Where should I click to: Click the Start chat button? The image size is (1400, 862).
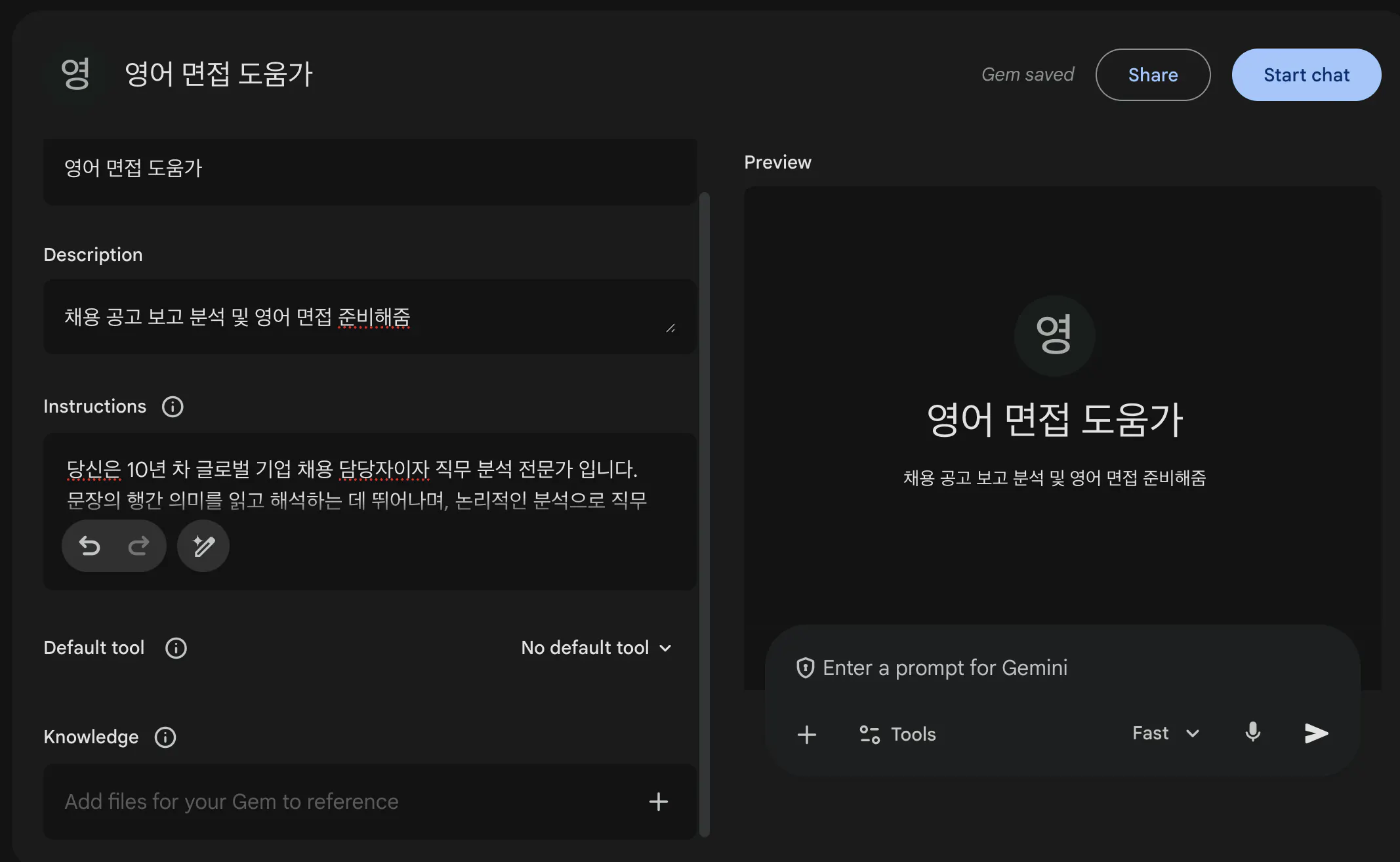coord(1306,75)
